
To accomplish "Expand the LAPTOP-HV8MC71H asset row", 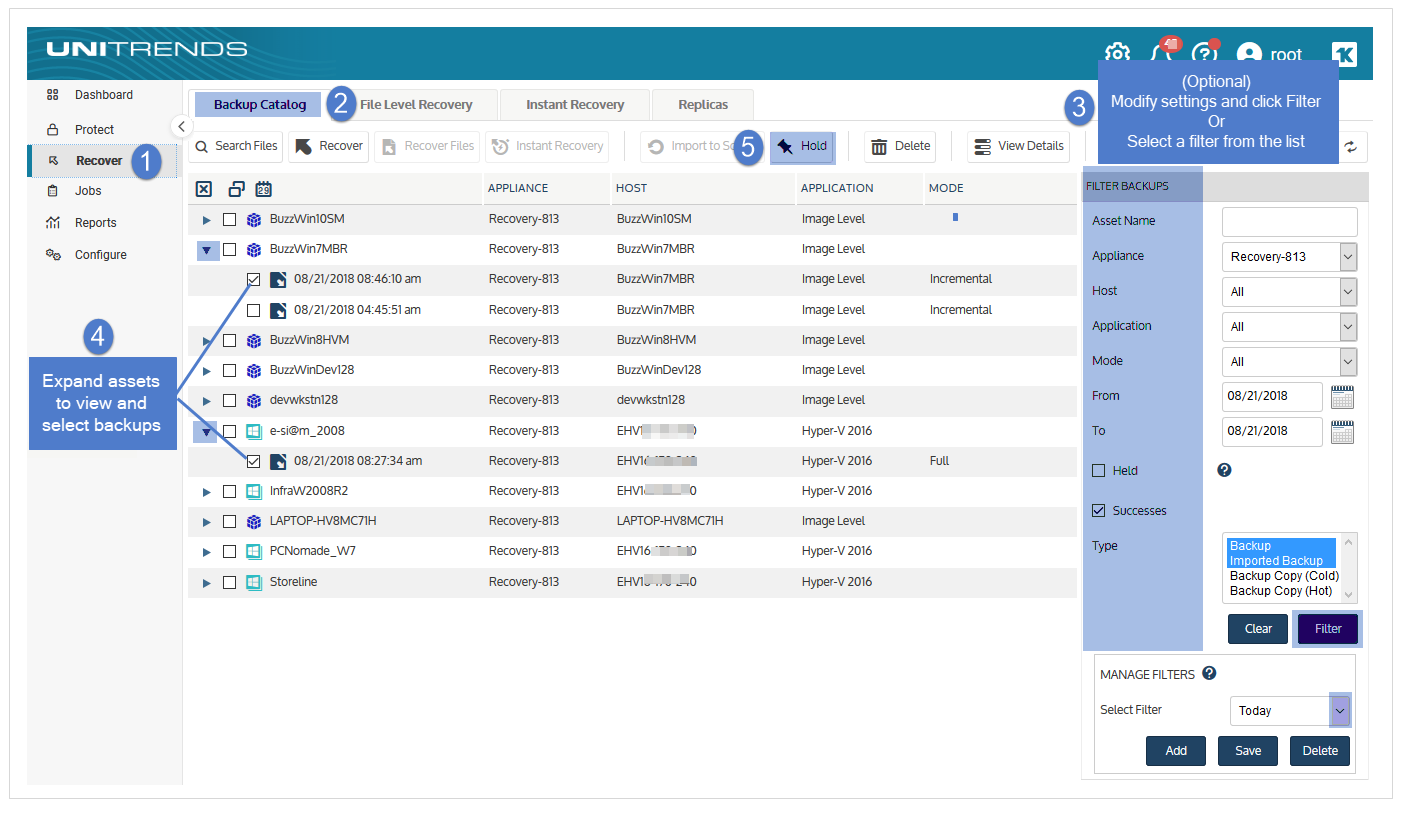I will (x=207, y=522).
